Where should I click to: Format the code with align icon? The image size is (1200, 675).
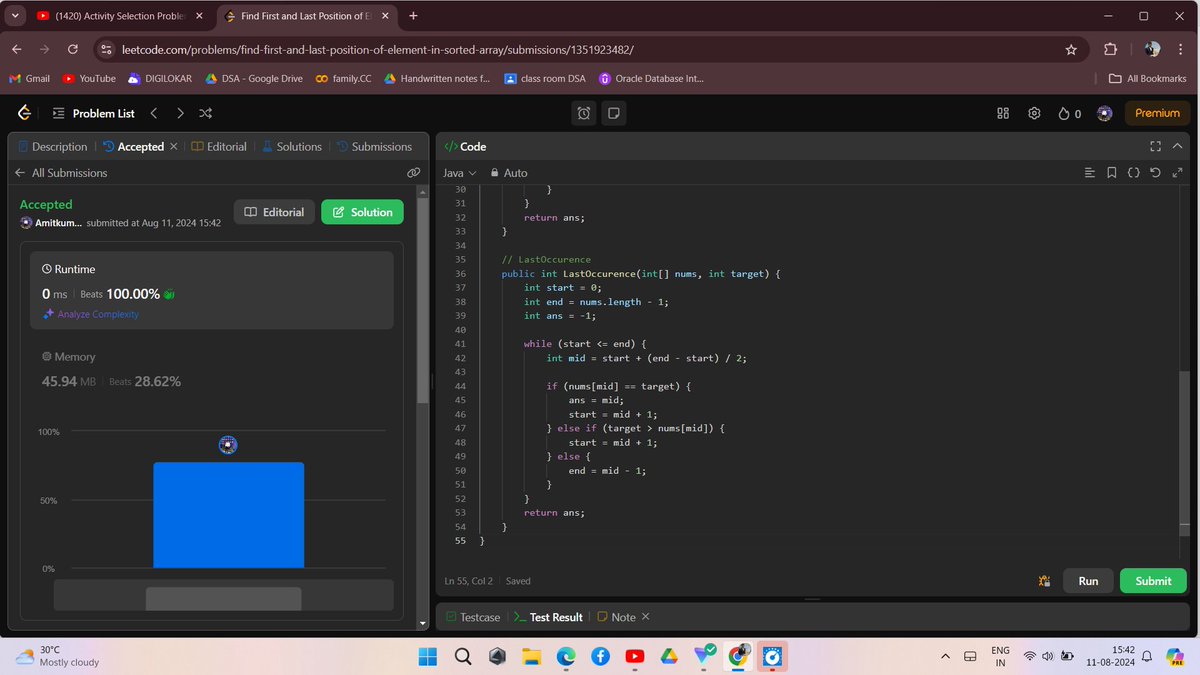tap(1089, 173)
